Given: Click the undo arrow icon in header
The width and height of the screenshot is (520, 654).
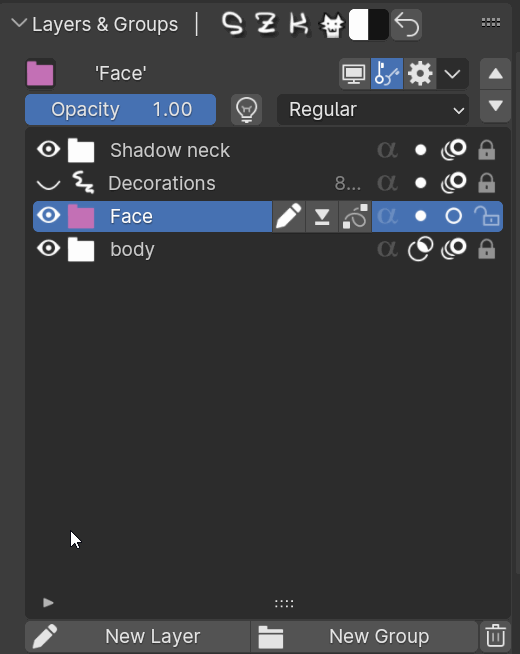Looking at the screenshot, I should coord(406,25).
